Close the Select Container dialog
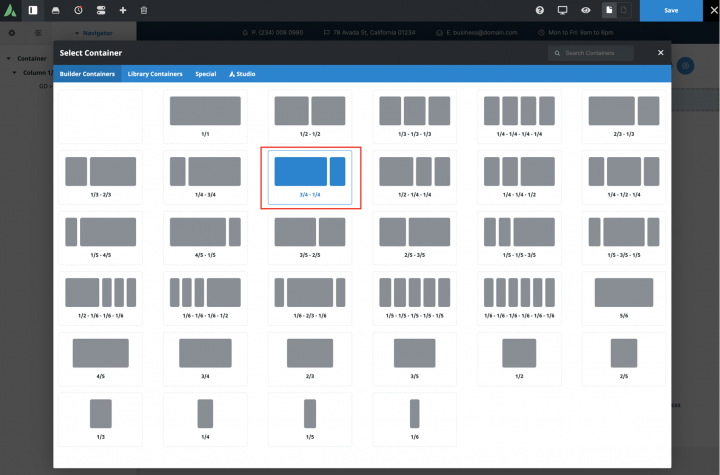The width and height of the screenshot is (720, 475). [660, 52]
